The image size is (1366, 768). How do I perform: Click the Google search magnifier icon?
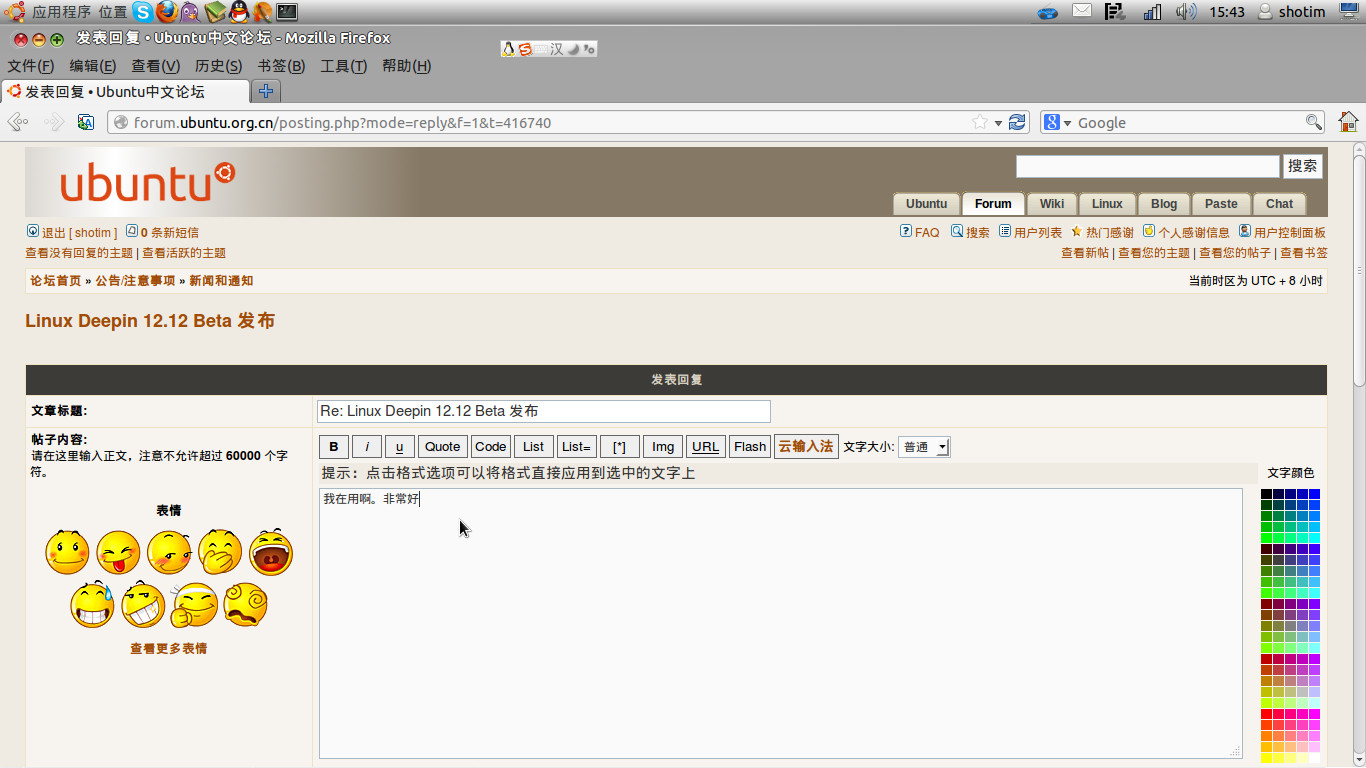click(x=1314, y=122)
